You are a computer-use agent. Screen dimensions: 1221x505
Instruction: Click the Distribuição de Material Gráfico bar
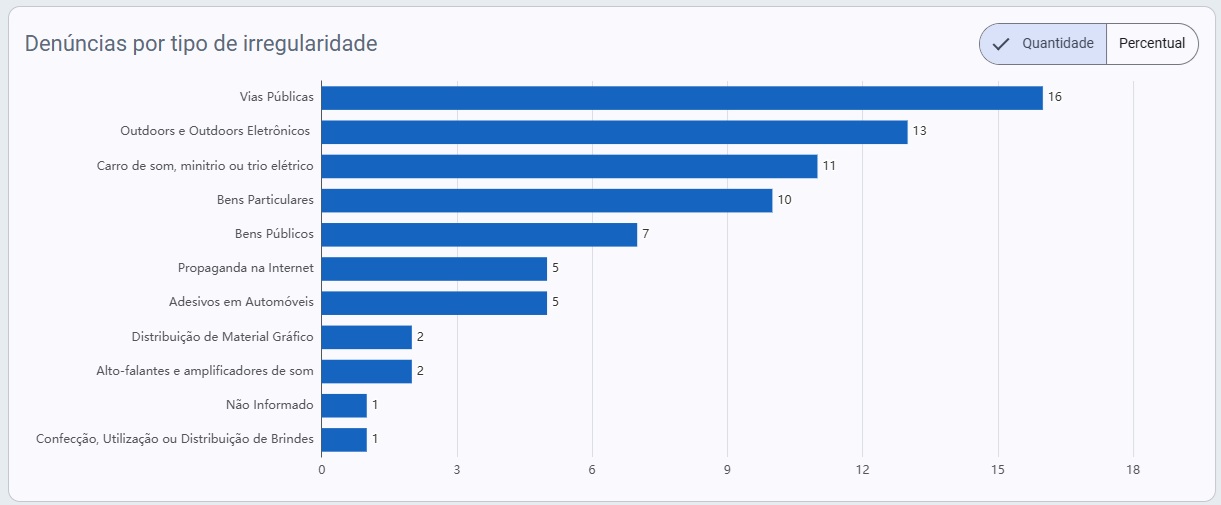(367, 337)
